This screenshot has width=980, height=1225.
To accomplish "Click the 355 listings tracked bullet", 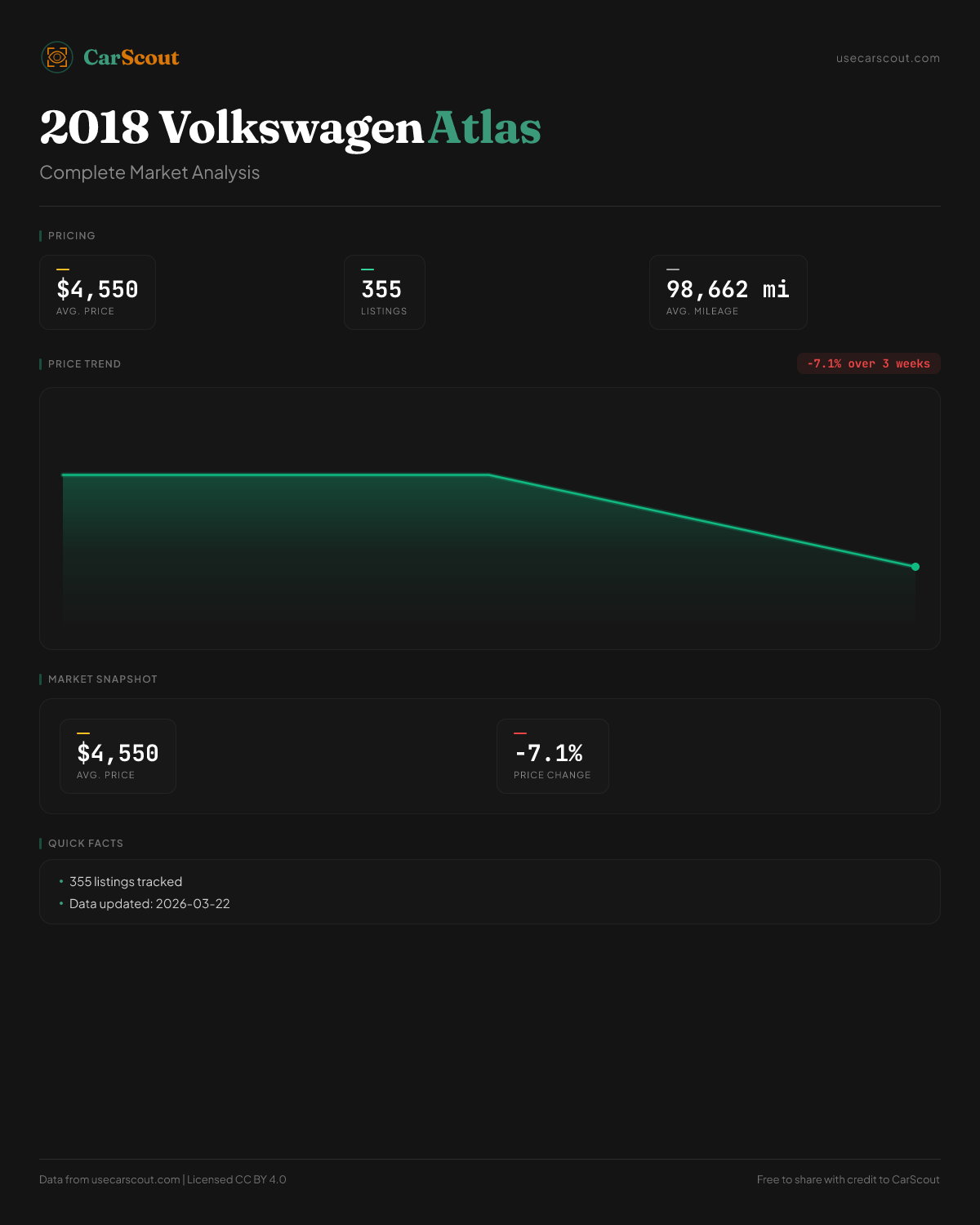I will 126,882.
